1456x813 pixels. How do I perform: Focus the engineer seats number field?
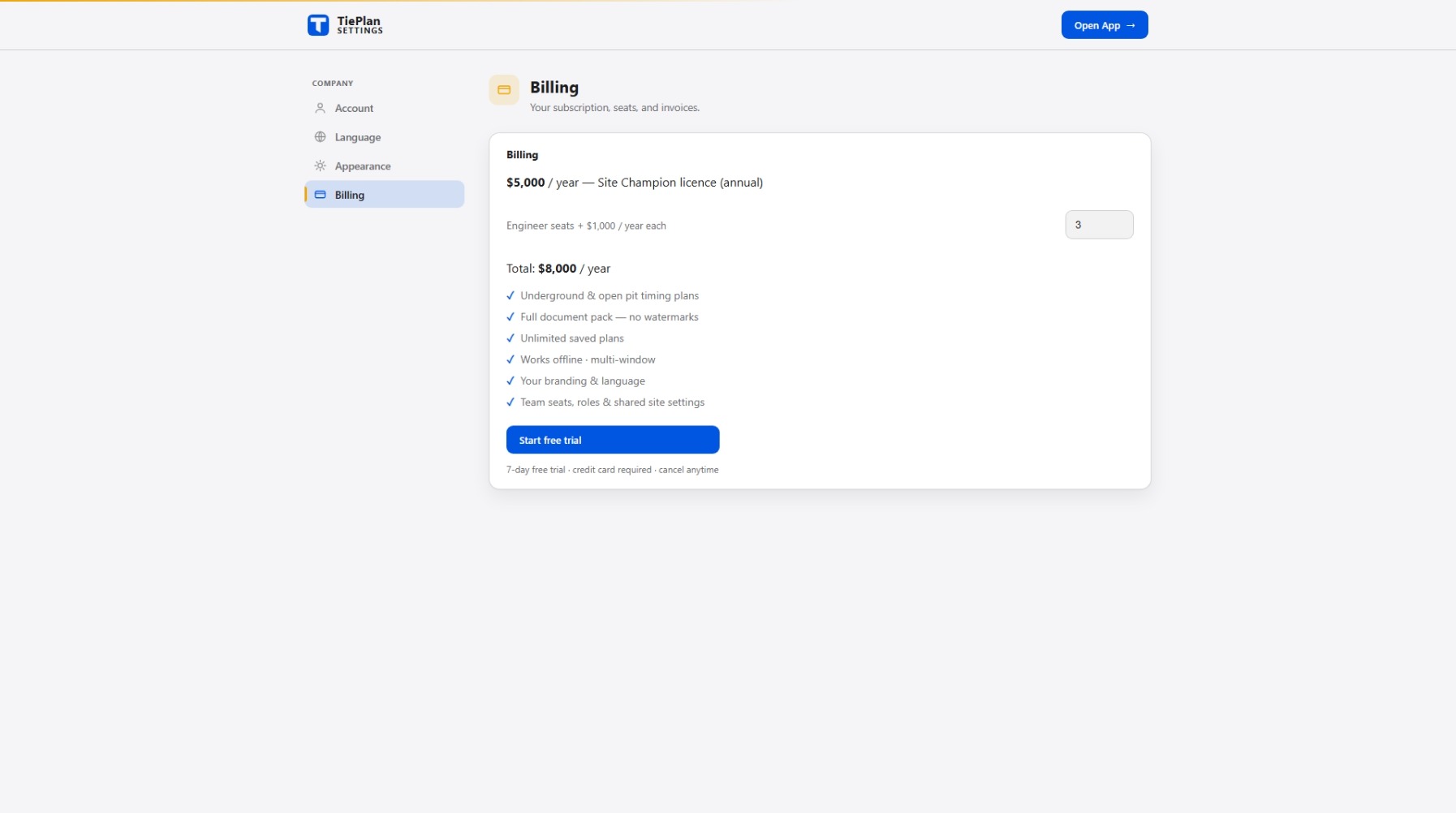[x=1099, y=225]
